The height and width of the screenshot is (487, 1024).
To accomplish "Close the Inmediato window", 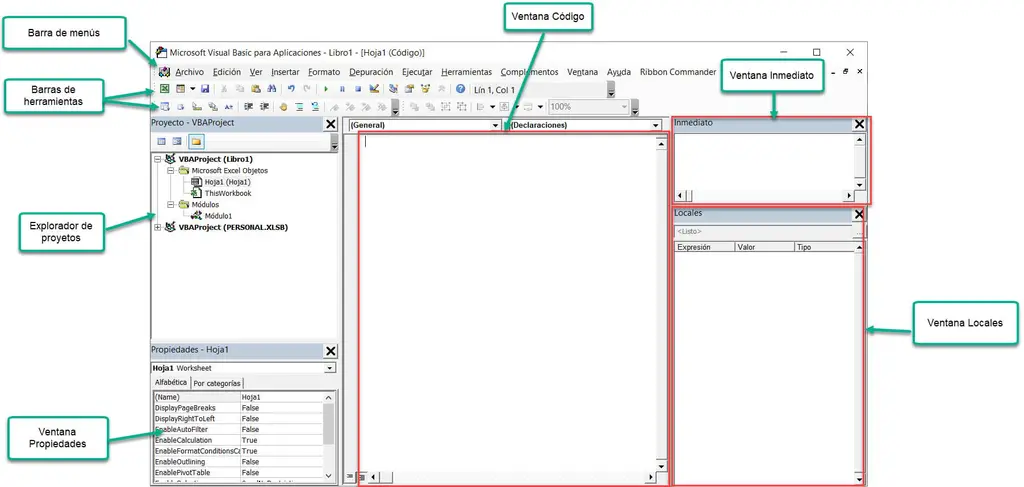I will tap(858, 125).
